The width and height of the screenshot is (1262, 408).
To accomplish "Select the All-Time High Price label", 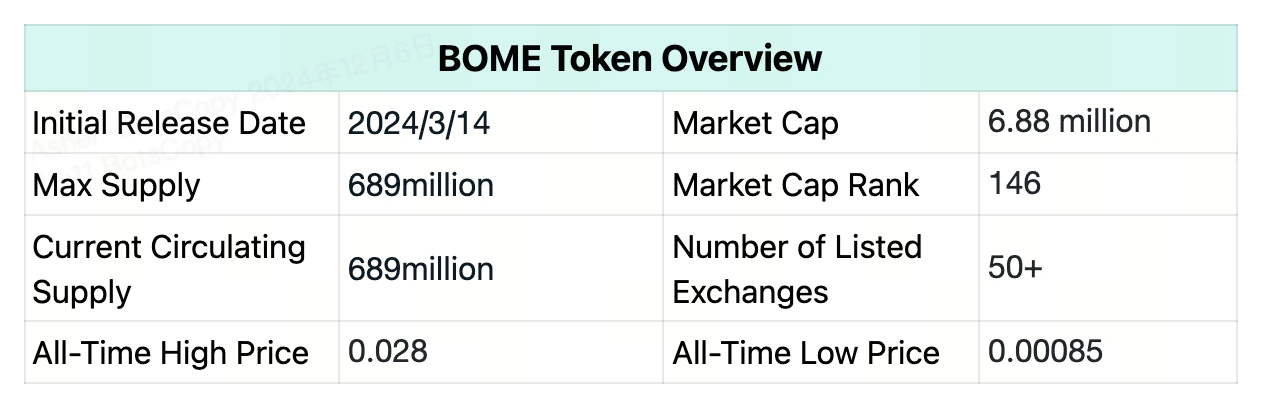I will click(170, 352).
